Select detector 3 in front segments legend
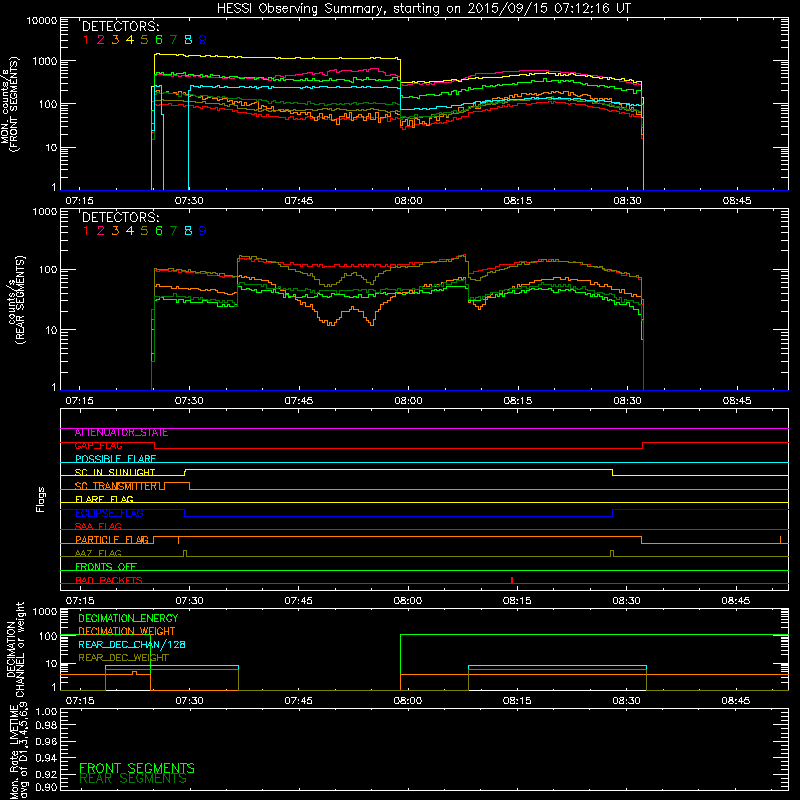Image resolution: width=800 pixels, height=800 pixels. point(115,40)
